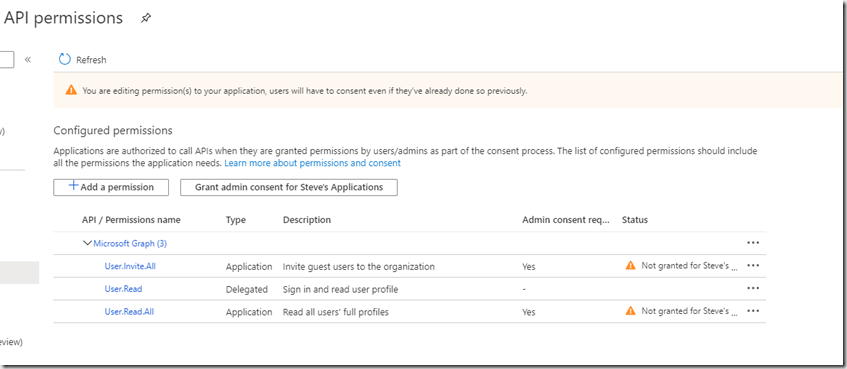This screenshot has height=369, width=847.
Task: Pin the API permissions page
Action: tap(146, 18)
